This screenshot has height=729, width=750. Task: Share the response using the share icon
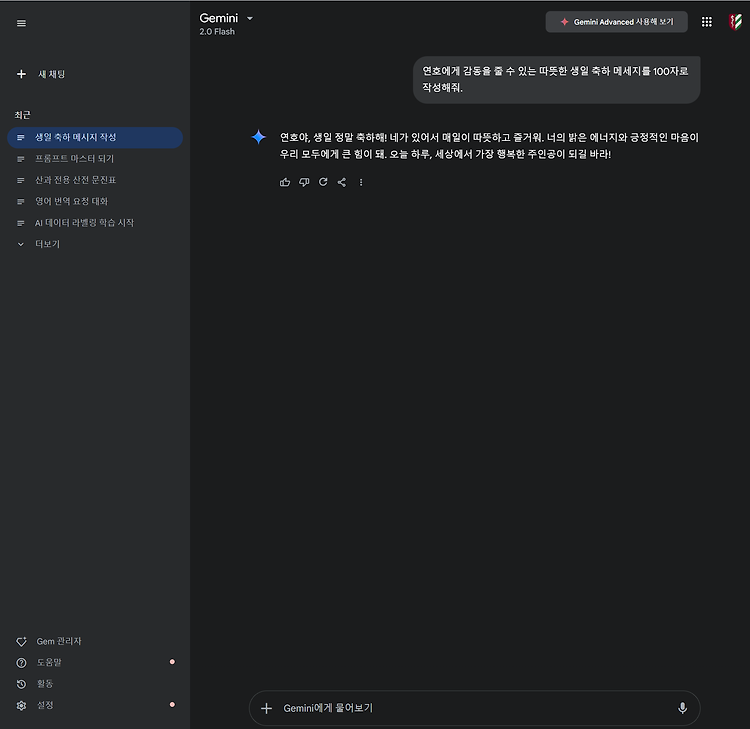click(x=342, y=182)
